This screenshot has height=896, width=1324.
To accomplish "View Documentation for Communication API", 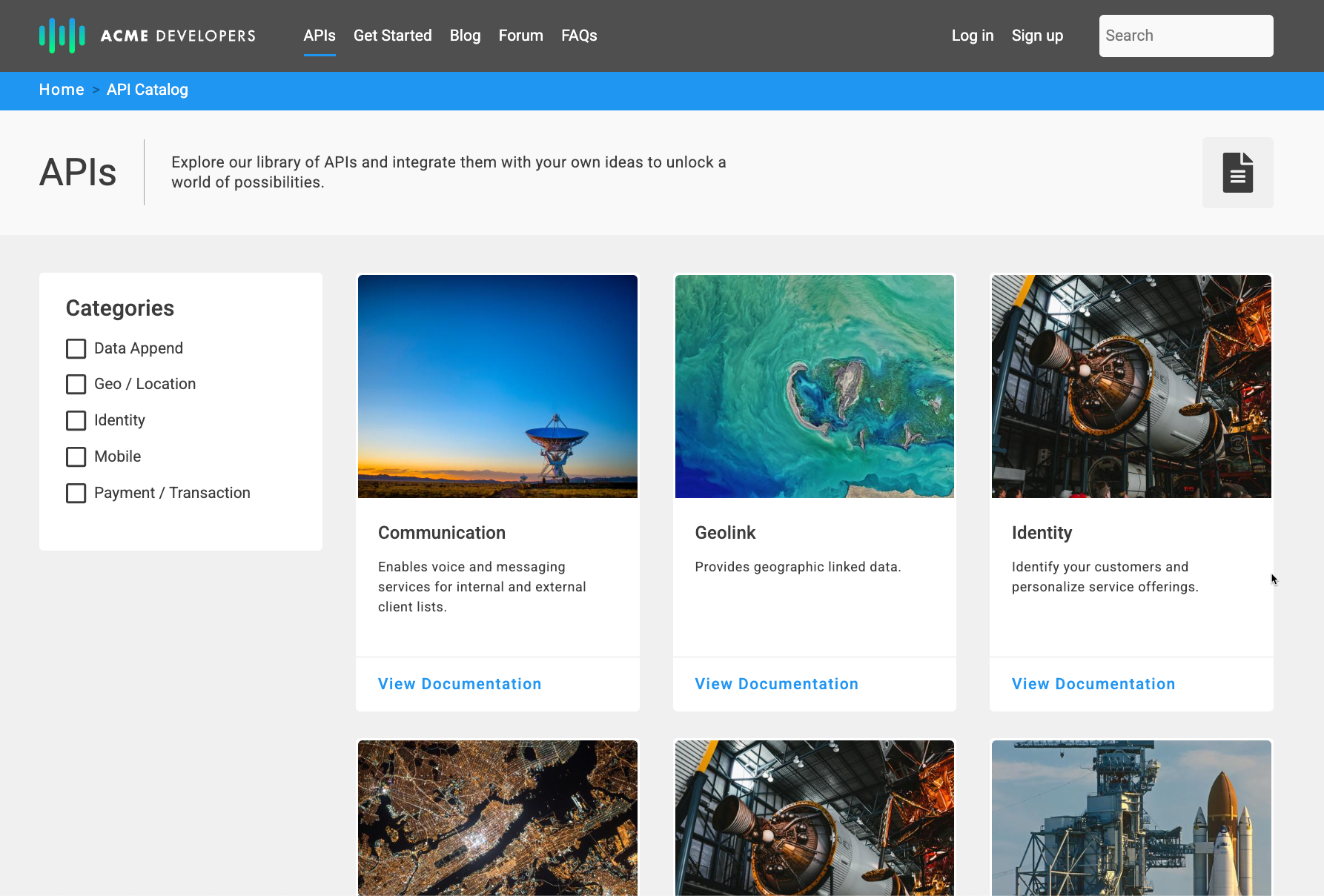I will (460, 684).
